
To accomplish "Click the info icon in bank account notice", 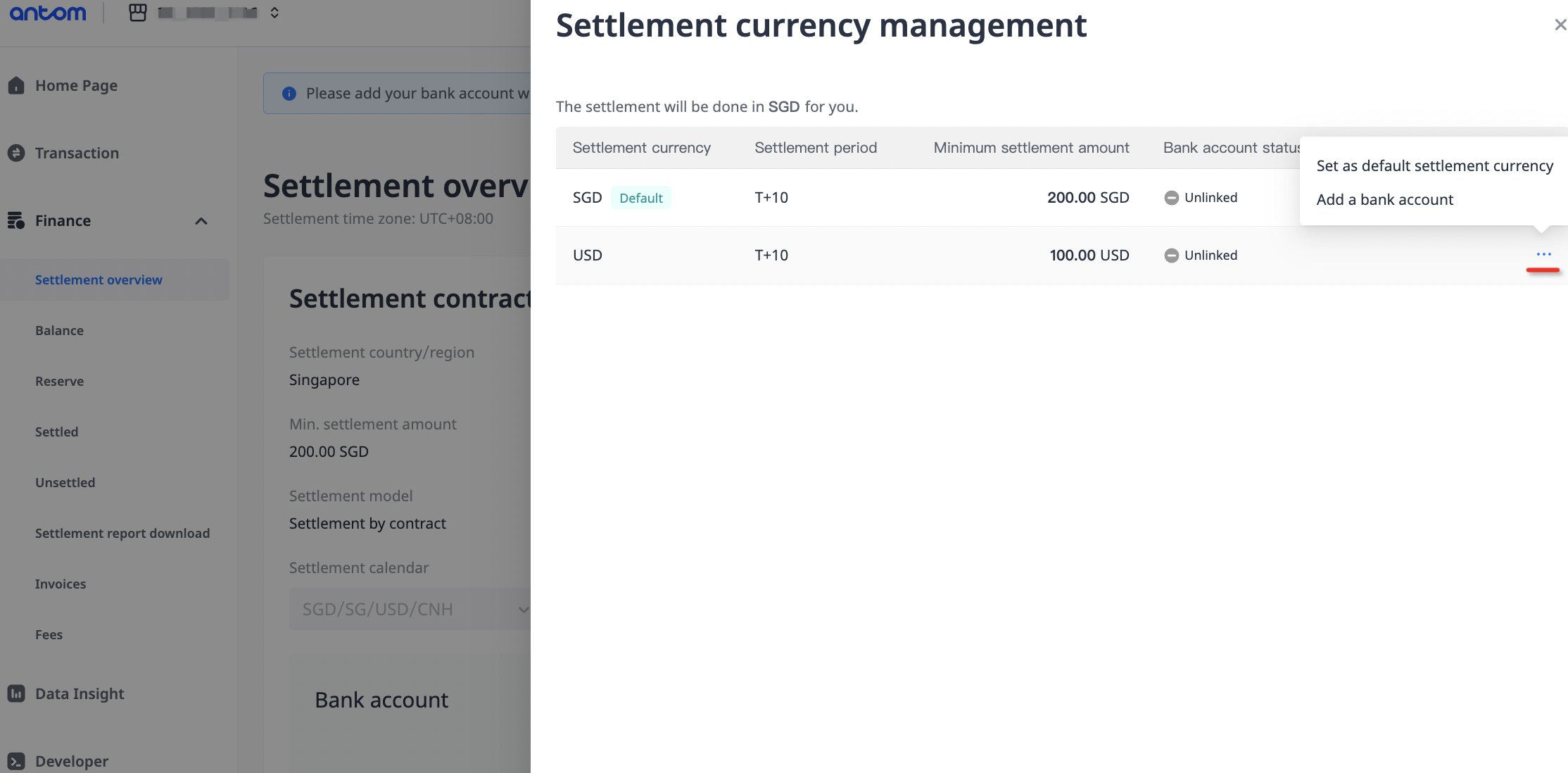I will click(289, 94).
